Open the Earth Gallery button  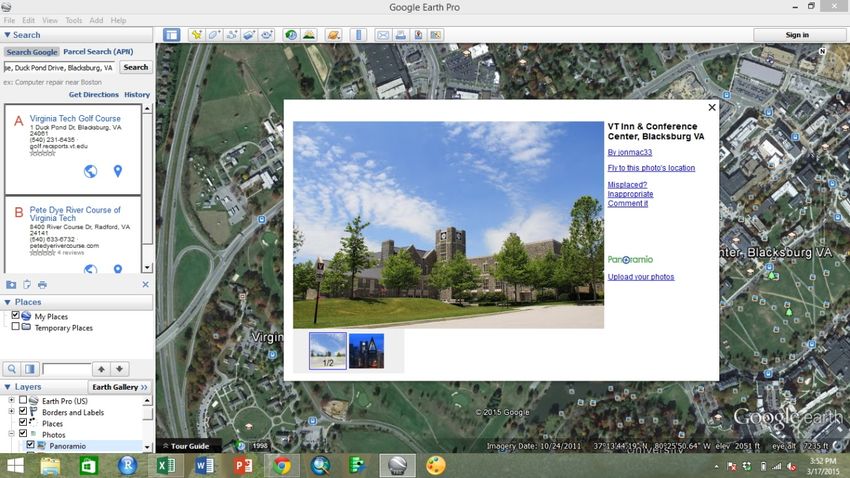[x=119, y=387]
